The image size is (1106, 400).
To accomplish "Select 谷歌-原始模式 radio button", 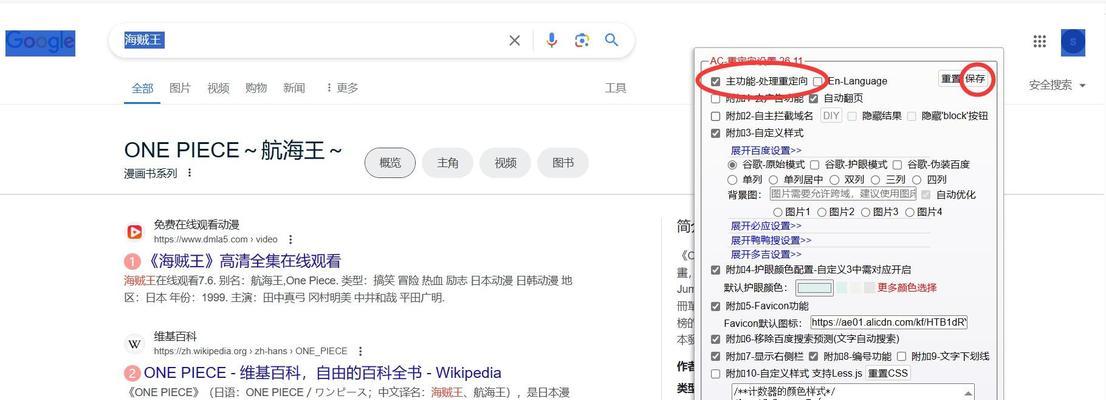I will (x=732, y=164).
